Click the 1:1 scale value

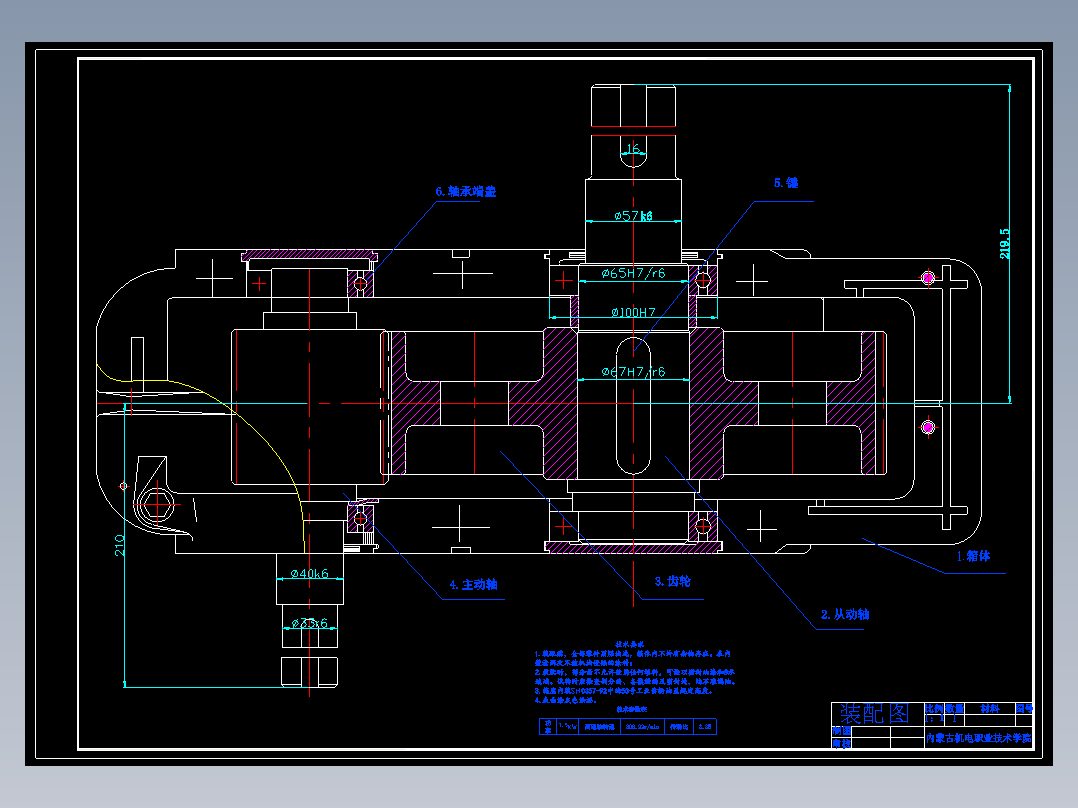(x=933, y=719)
